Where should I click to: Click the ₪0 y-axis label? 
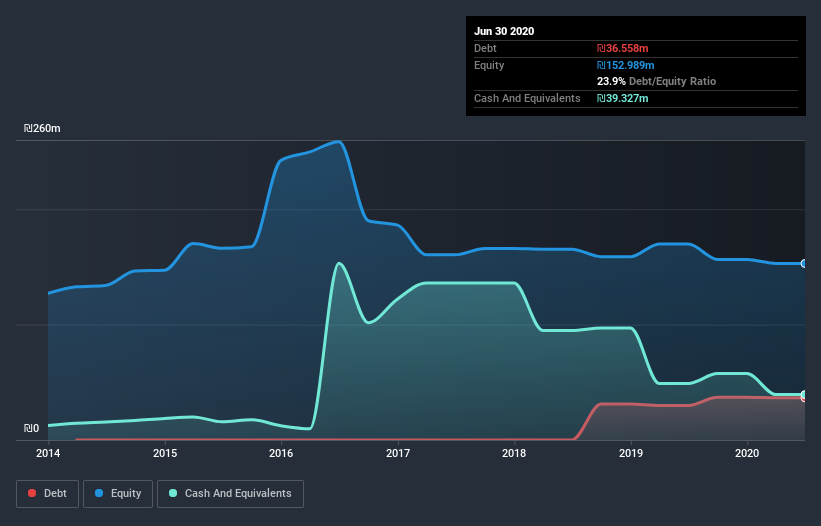31,428
